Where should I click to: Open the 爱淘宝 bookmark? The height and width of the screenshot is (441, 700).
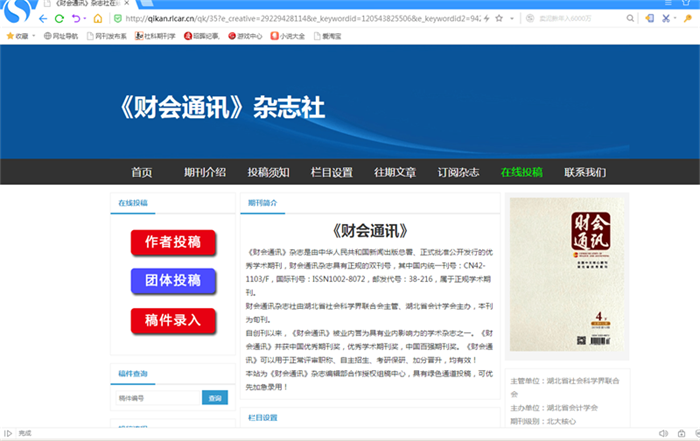[327, 36]
